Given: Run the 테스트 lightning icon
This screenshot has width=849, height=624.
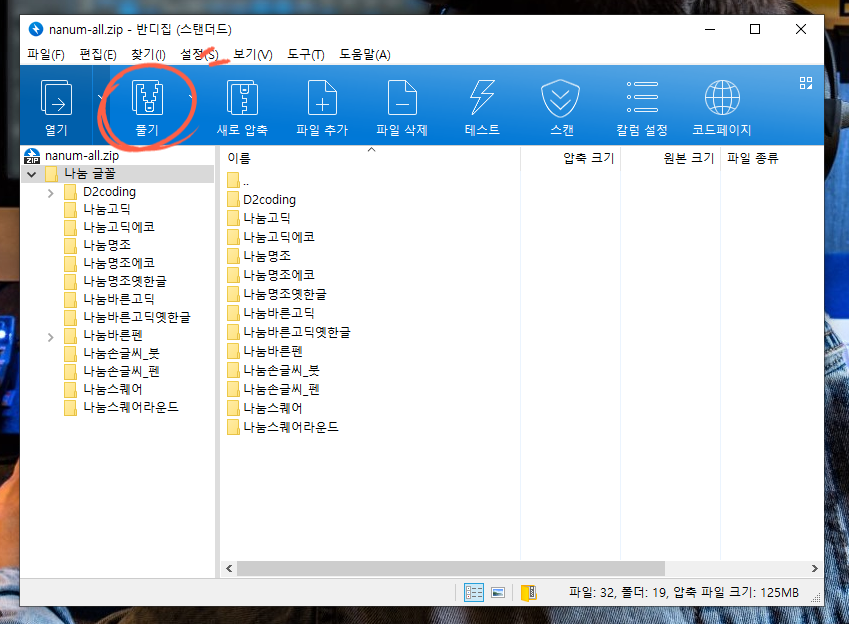Looking at the screenshot, I should click(482, 98).
